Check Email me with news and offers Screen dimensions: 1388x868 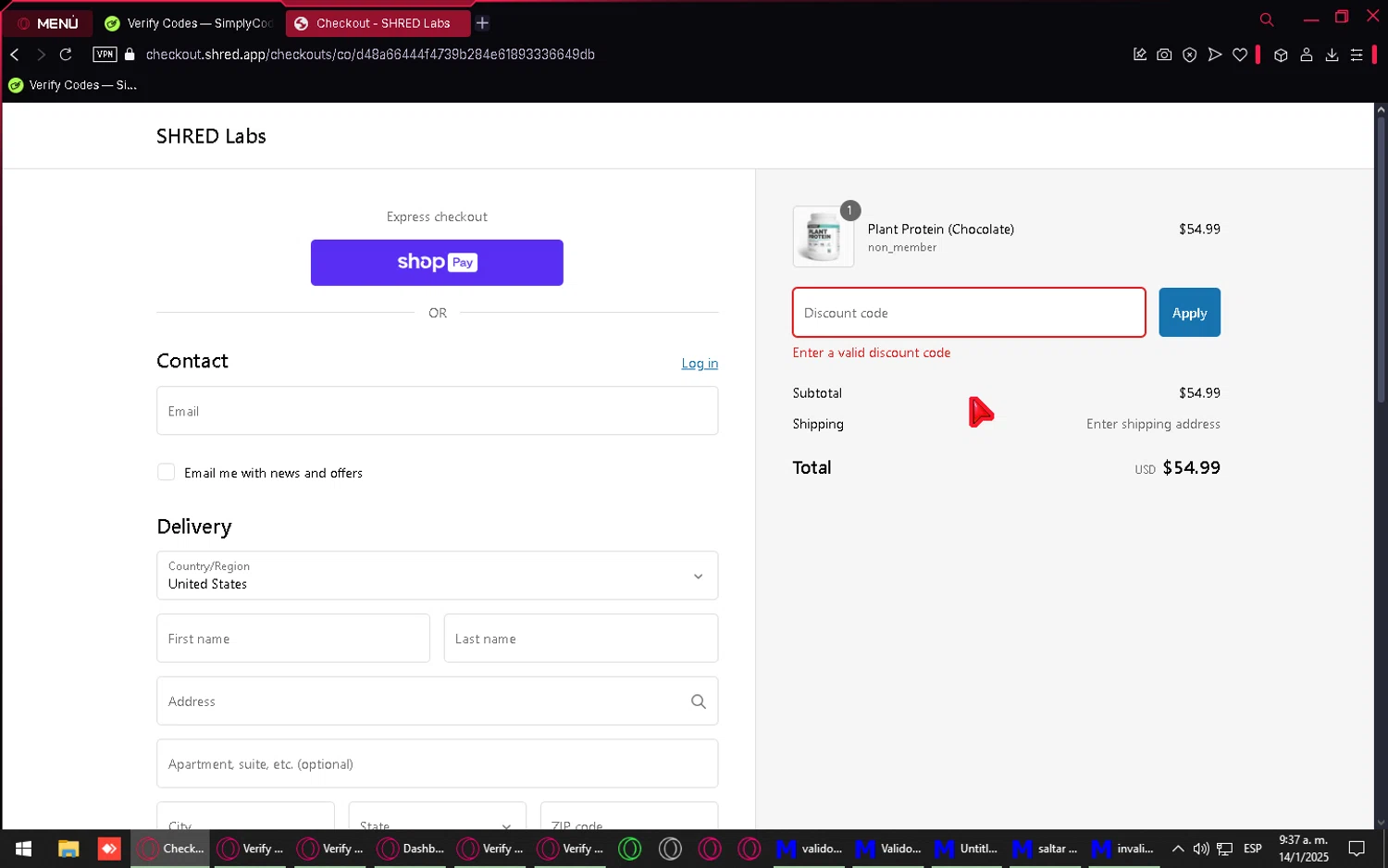(x=166, y=472)
